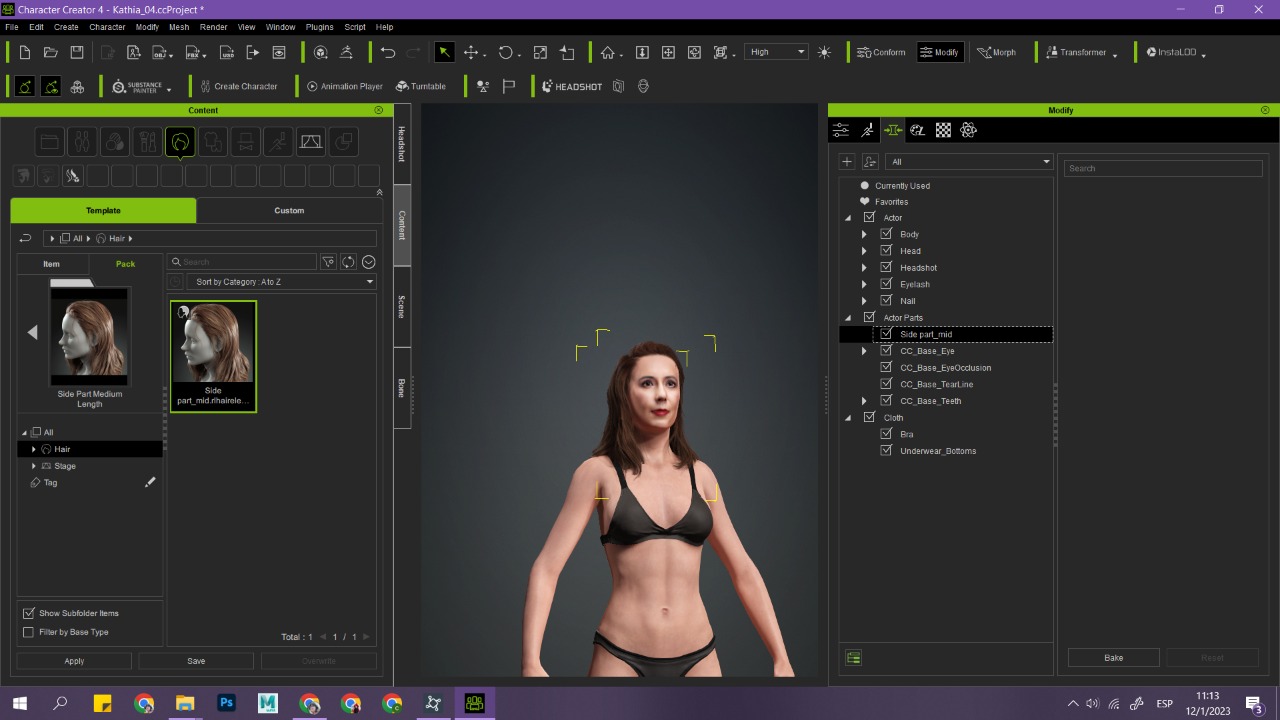Click the sun lighting icon
1280x720 pixels.
(824, 52)
